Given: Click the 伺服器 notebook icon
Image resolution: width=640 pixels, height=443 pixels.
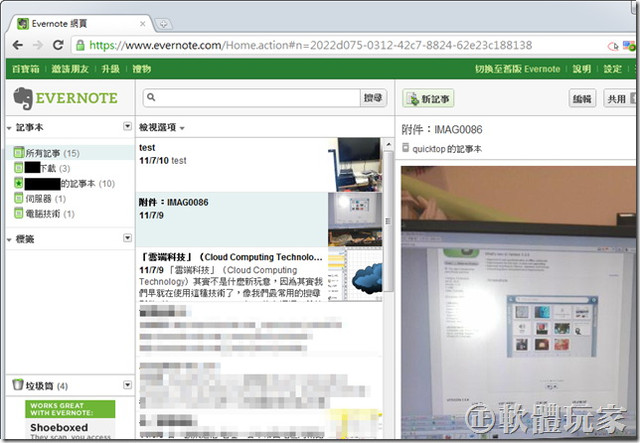Looking at the screenshot, I should tap(18, 198).
